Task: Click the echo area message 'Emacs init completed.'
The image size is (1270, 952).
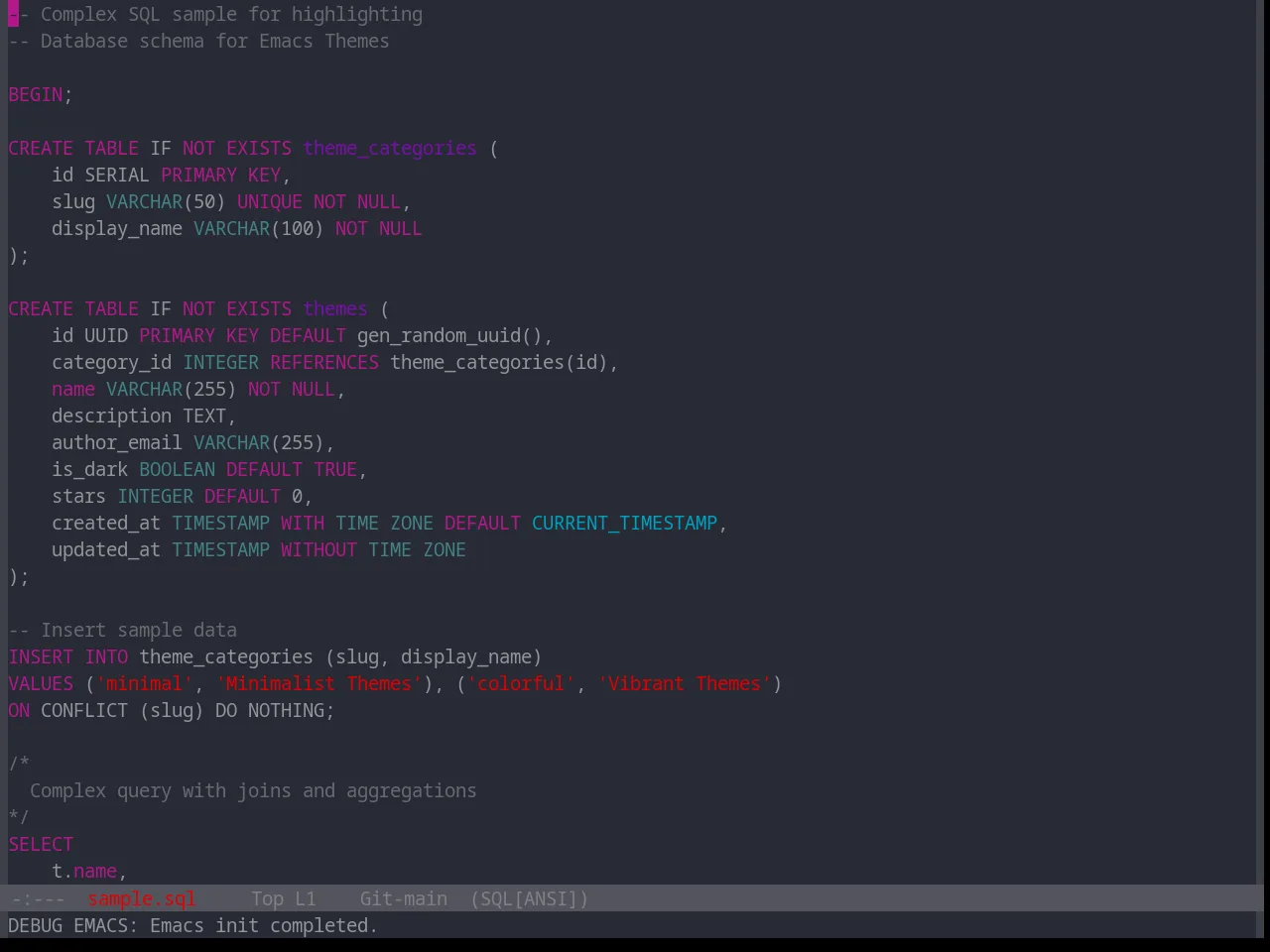Action: 264,925
